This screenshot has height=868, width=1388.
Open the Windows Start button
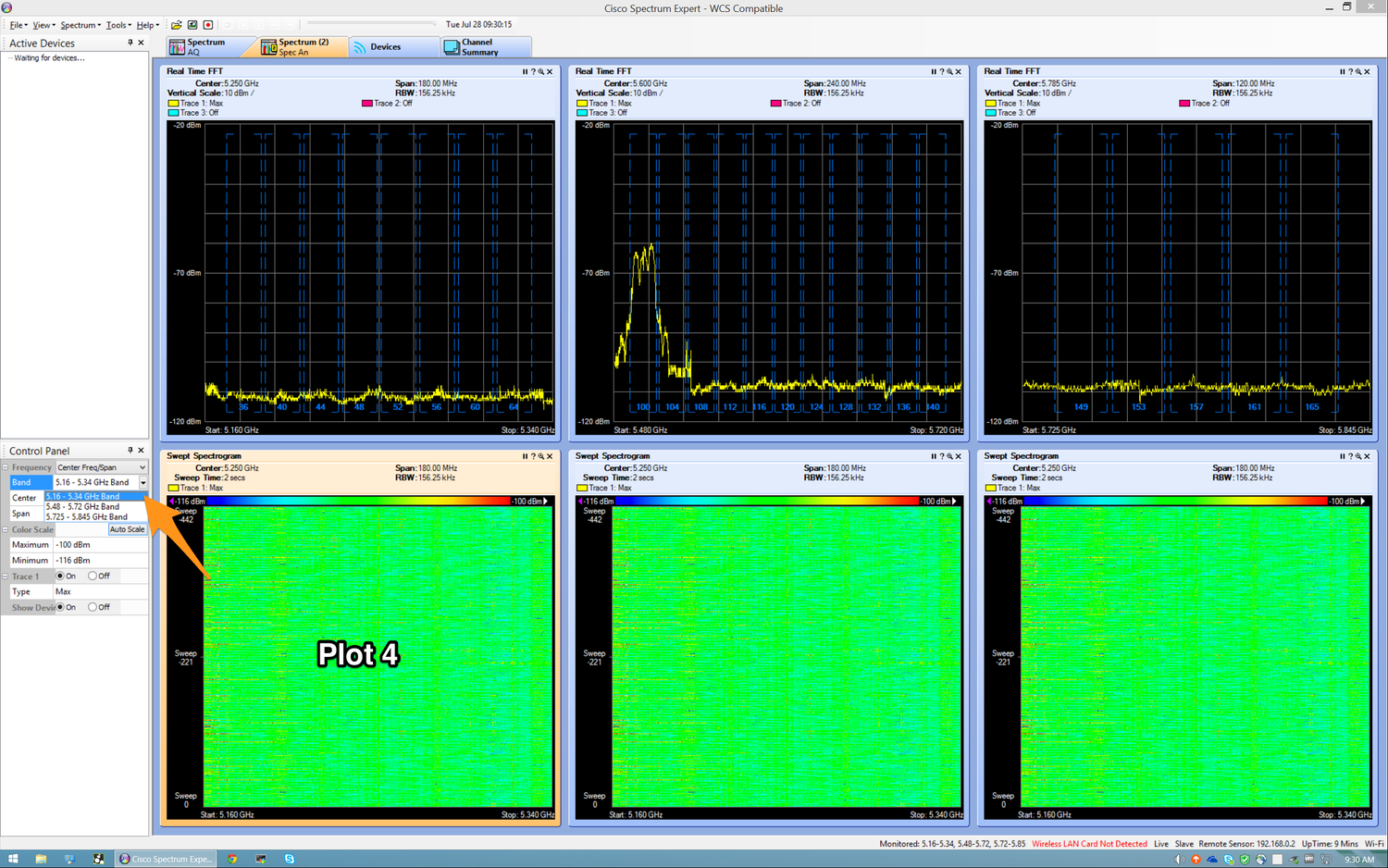13,859
